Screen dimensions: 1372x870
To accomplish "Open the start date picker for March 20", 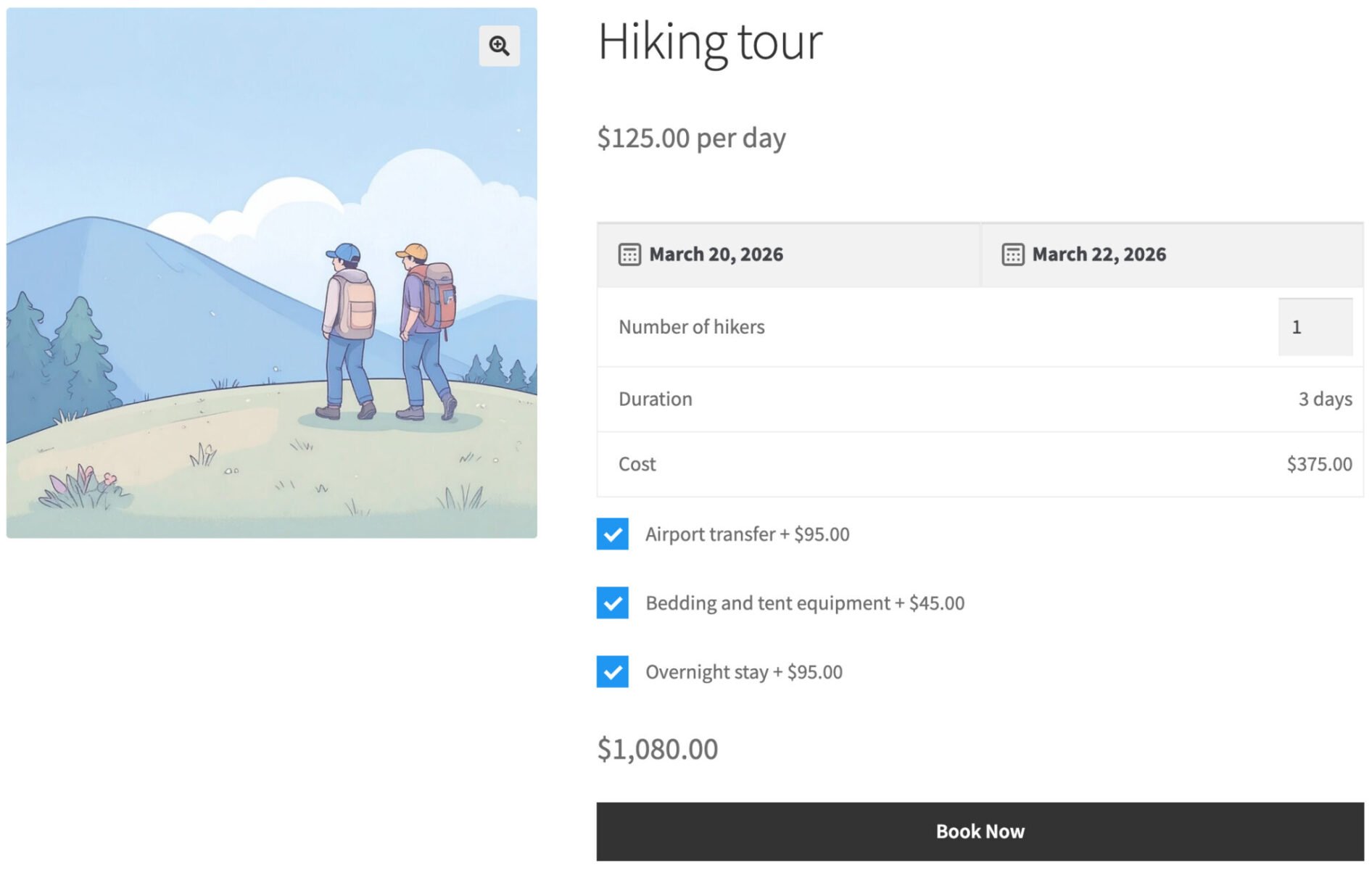I will (716, 254).
